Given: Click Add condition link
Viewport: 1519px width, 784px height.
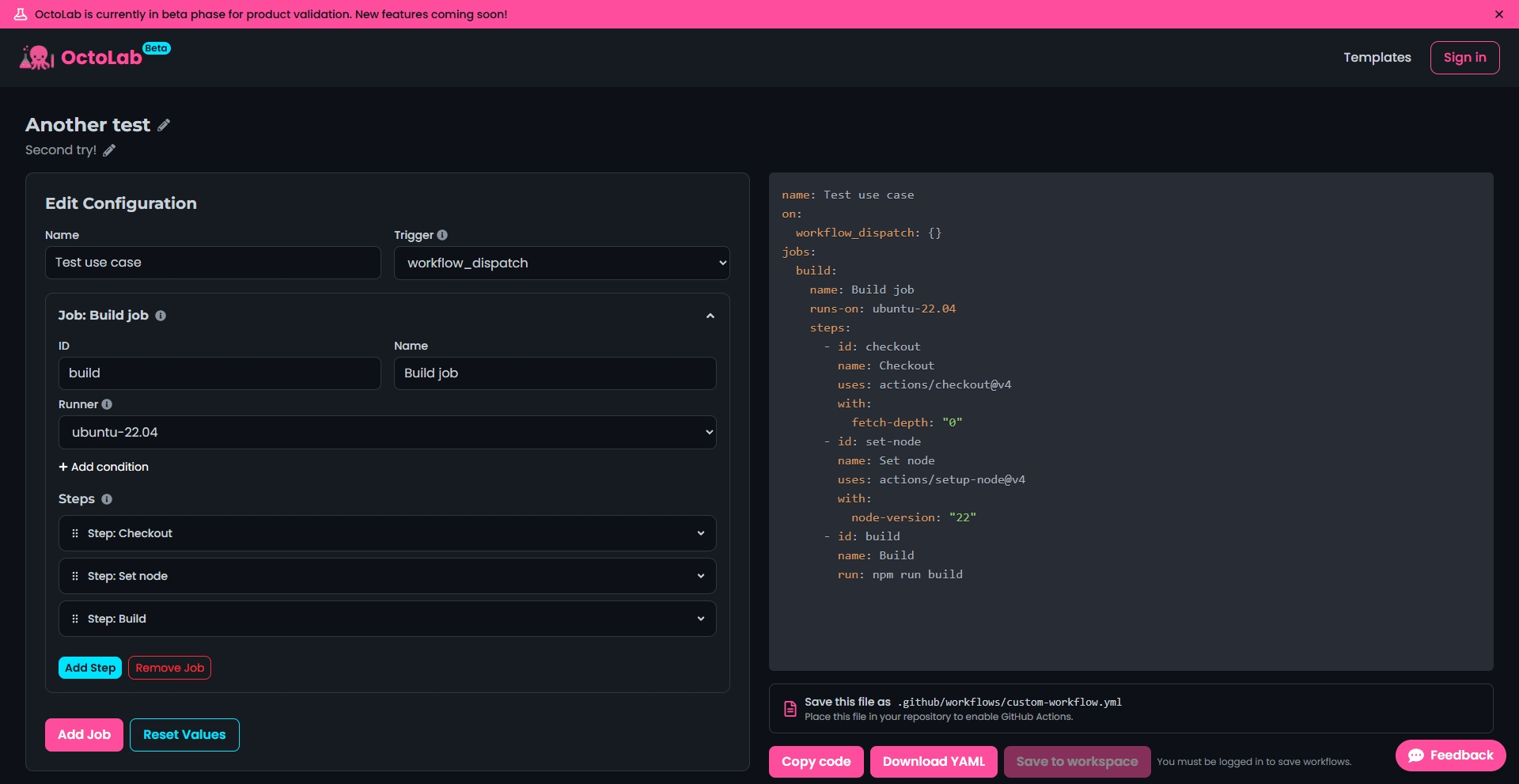Looking at the screenshot, I should click(104, 467).
